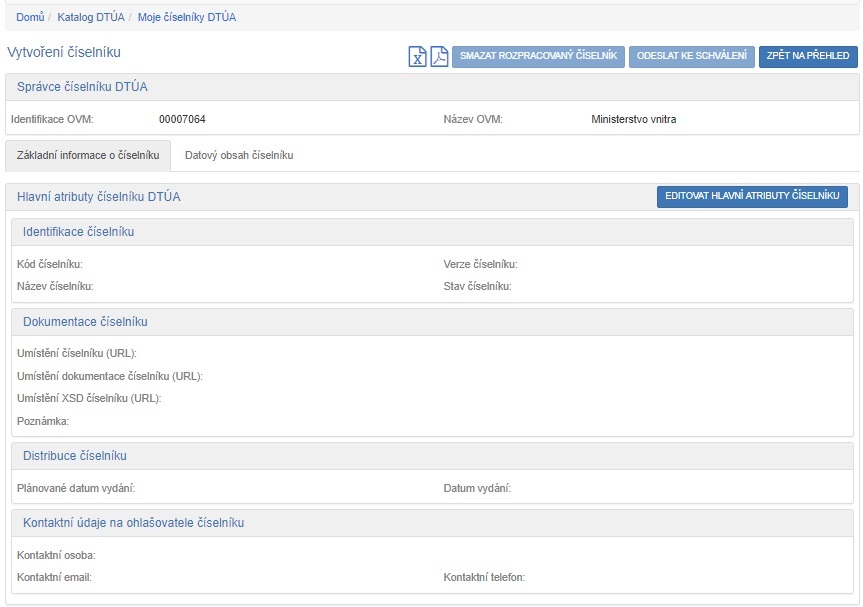Open Katalog DTÚA breadcrumb link
The height and width of the screenshot is (607, 863).
(x=91, y=17)
